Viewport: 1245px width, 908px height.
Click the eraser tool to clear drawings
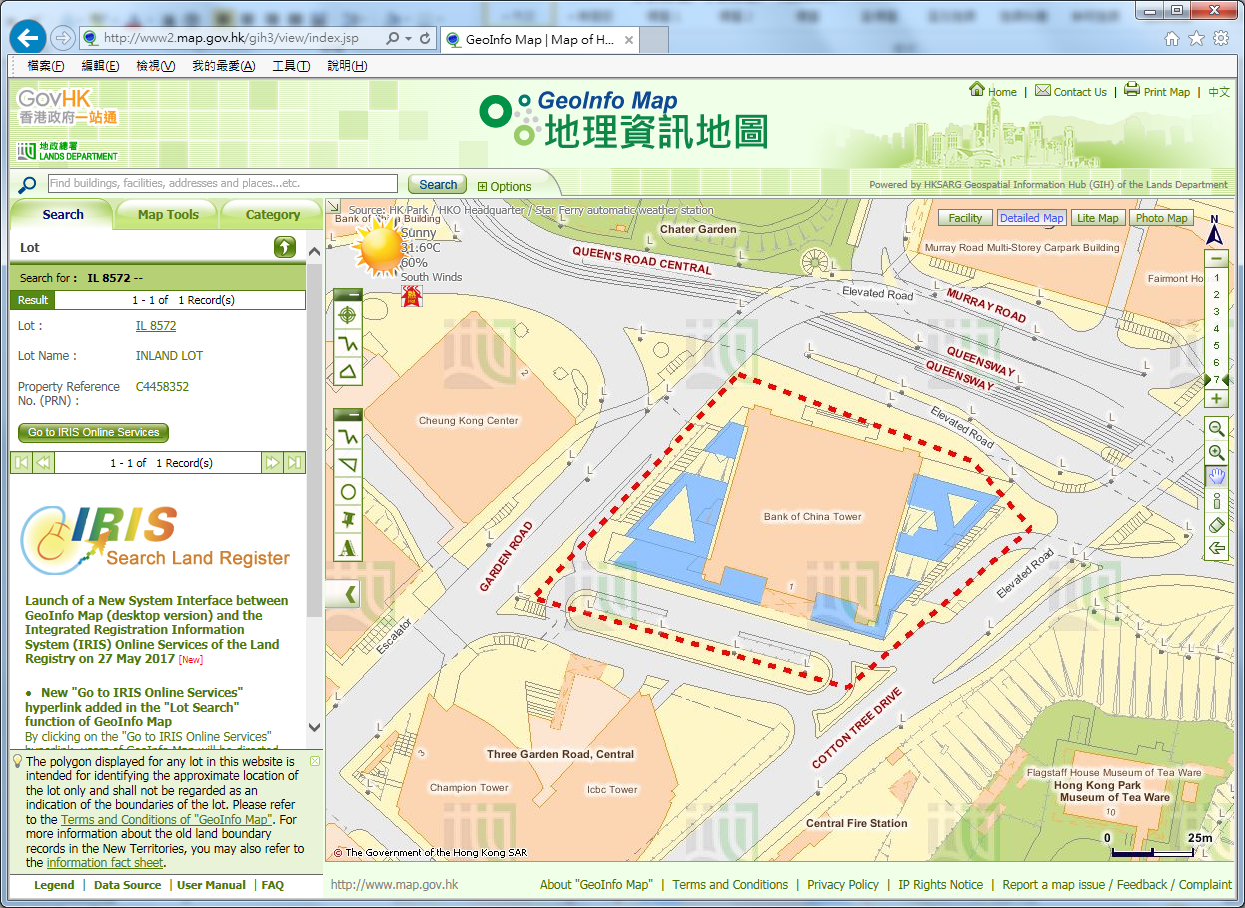tap(1217, 524)
